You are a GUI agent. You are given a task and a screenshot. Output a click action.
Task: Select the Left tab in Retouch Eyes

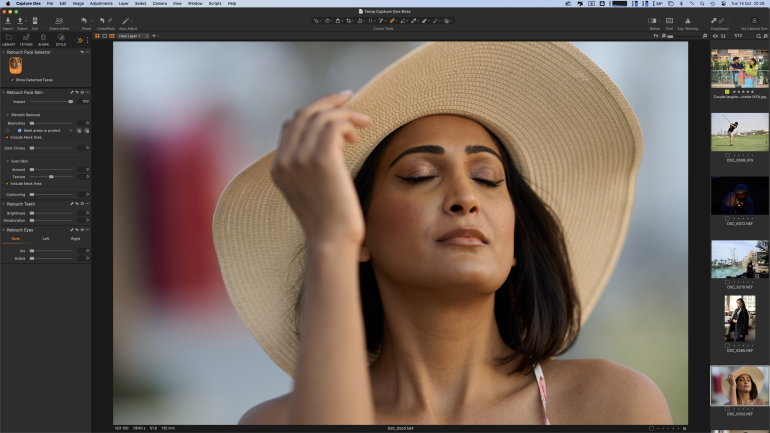coord(46,239)
